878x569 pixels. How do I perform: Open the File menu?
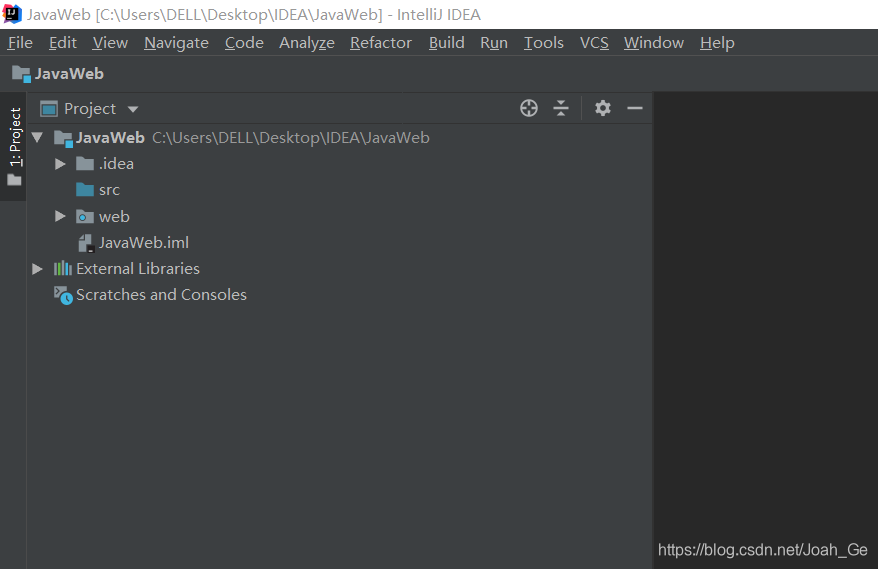tap(20, 43)
